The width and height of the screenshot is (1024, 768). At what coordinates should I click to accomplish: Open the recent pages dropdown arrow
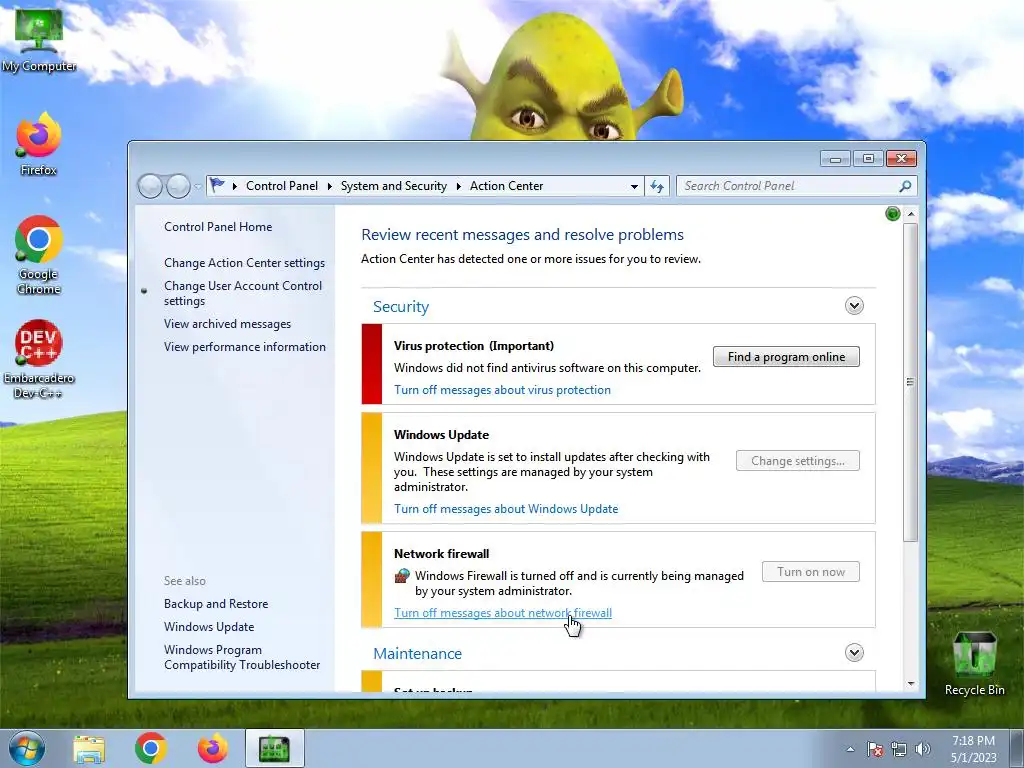pyautogui.click(x=198, y=187)
